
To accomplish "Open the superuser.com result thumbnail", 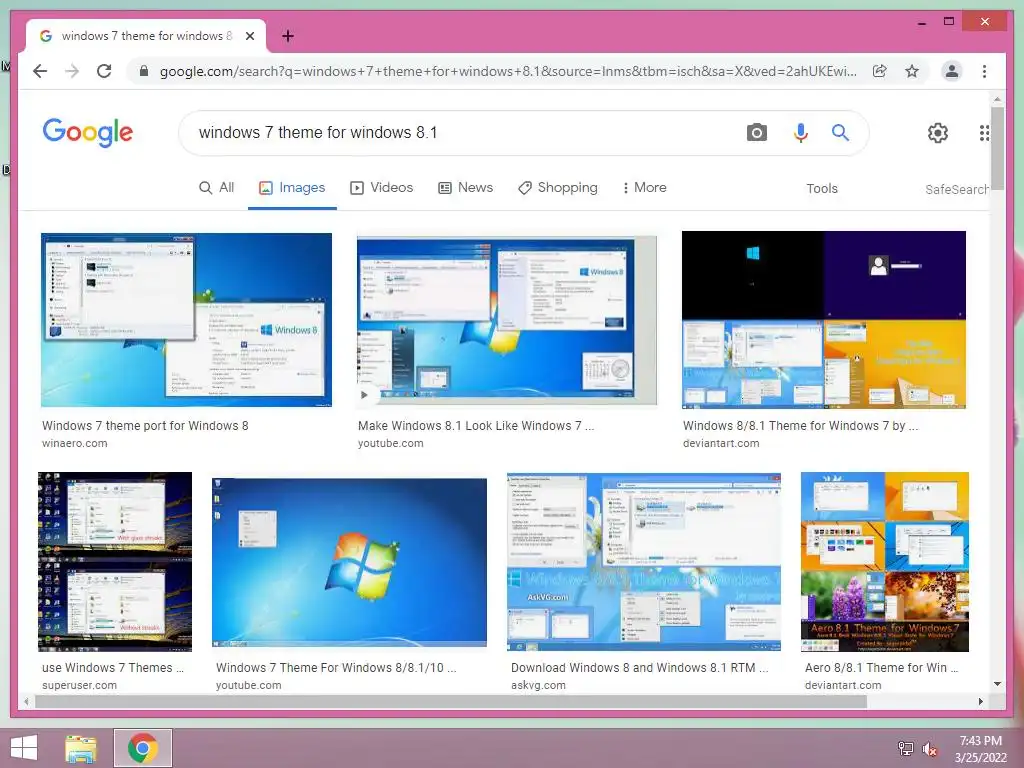I will 115,562.
